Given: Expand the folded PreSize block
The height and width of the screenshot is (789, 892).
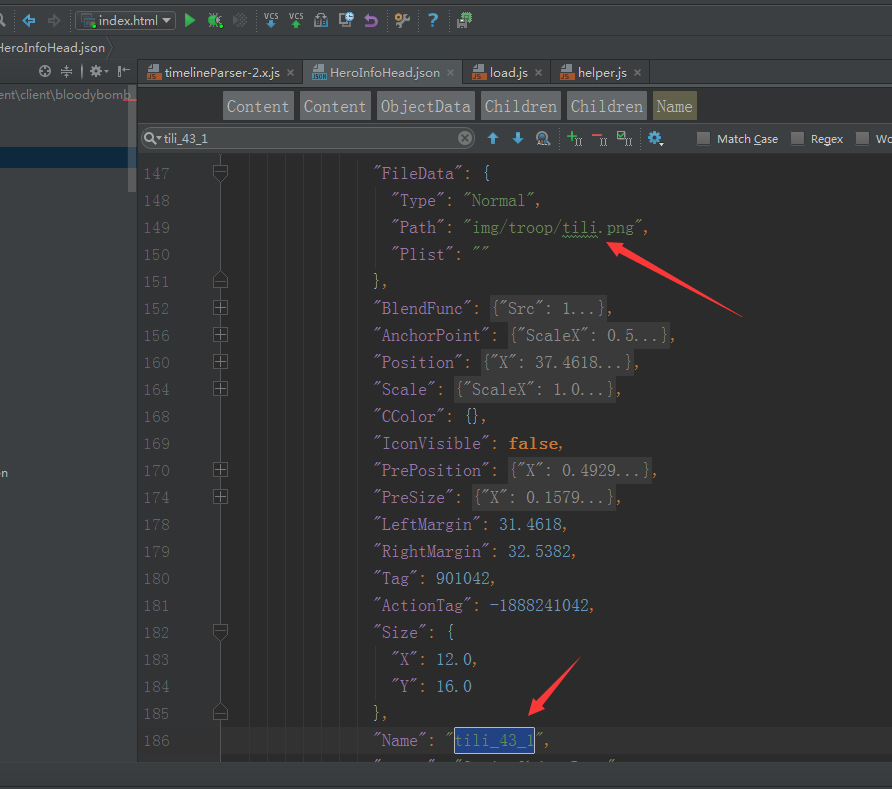Looking at the screenshot, I should click(x=220, y=497).
